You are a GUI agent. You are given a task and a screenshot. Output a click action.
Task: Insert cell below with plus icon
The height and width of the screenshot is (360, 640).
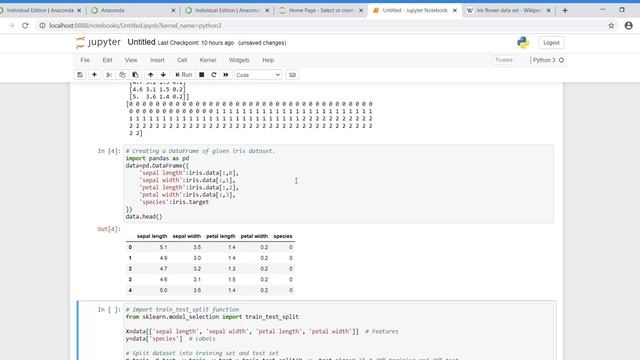[94, 75]
